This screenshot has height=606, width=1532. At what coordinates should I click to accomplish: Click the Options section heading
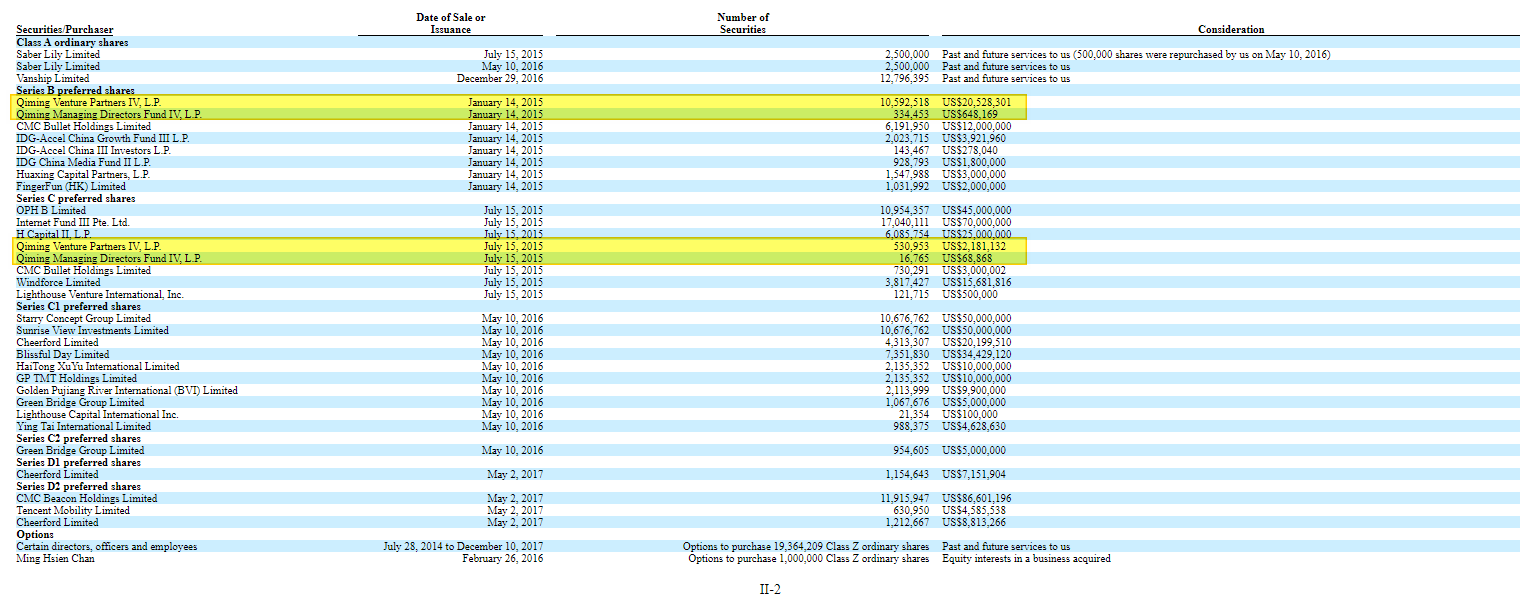pos(37,534)
